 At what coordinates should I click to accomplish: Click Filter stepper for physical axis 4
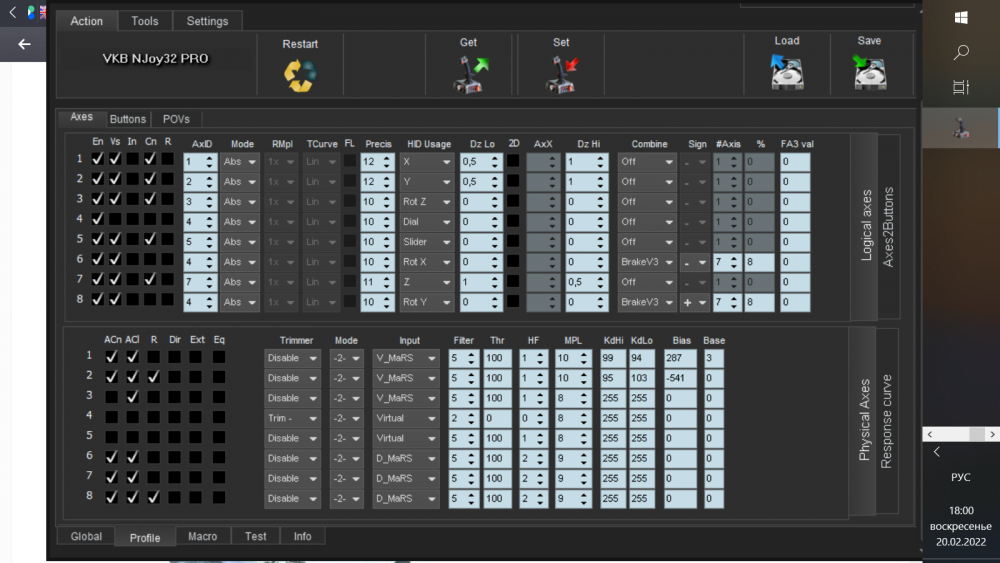pyautogui.click(x=471, y=418)
